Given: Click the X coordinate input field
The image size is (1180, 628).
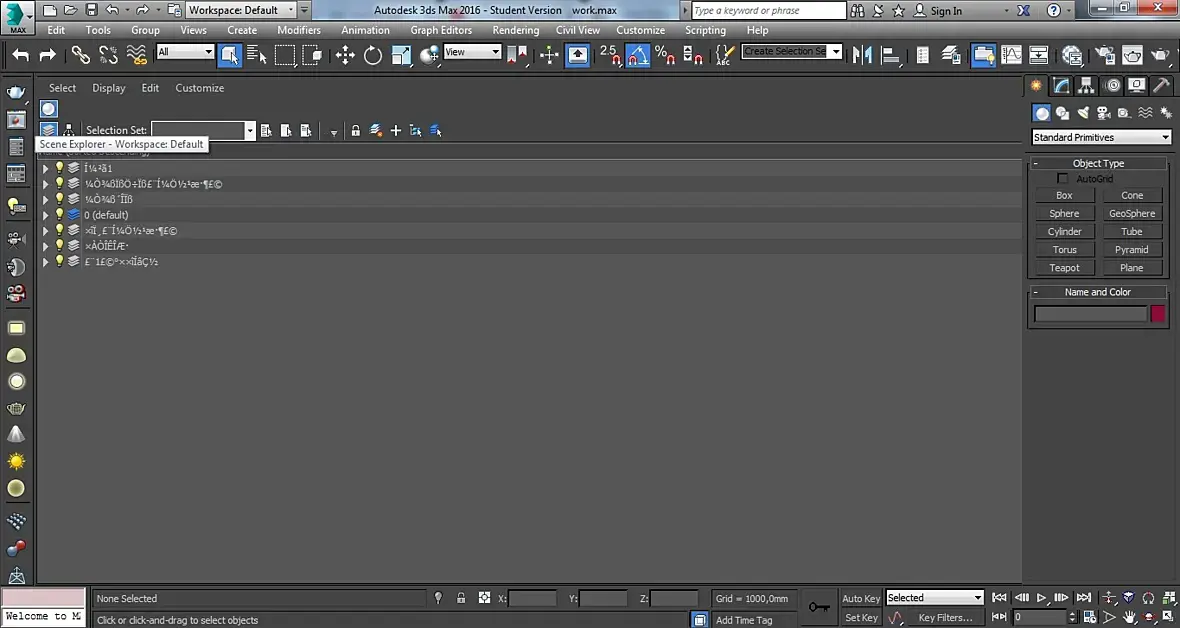Looking at the screenshot, I should tap(532, 599).
